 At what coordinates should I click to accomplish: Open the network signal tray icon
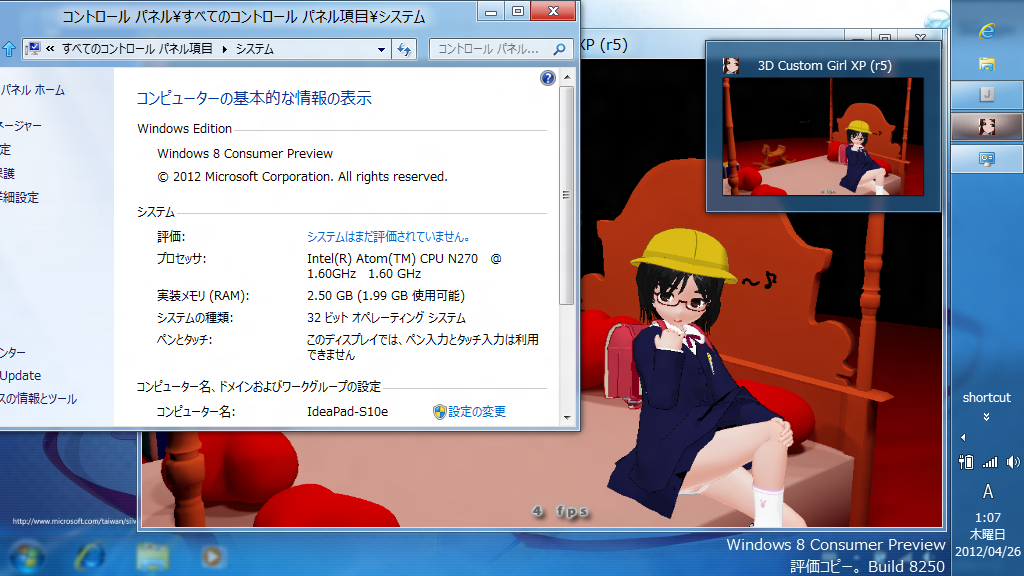tap(990, 462)
